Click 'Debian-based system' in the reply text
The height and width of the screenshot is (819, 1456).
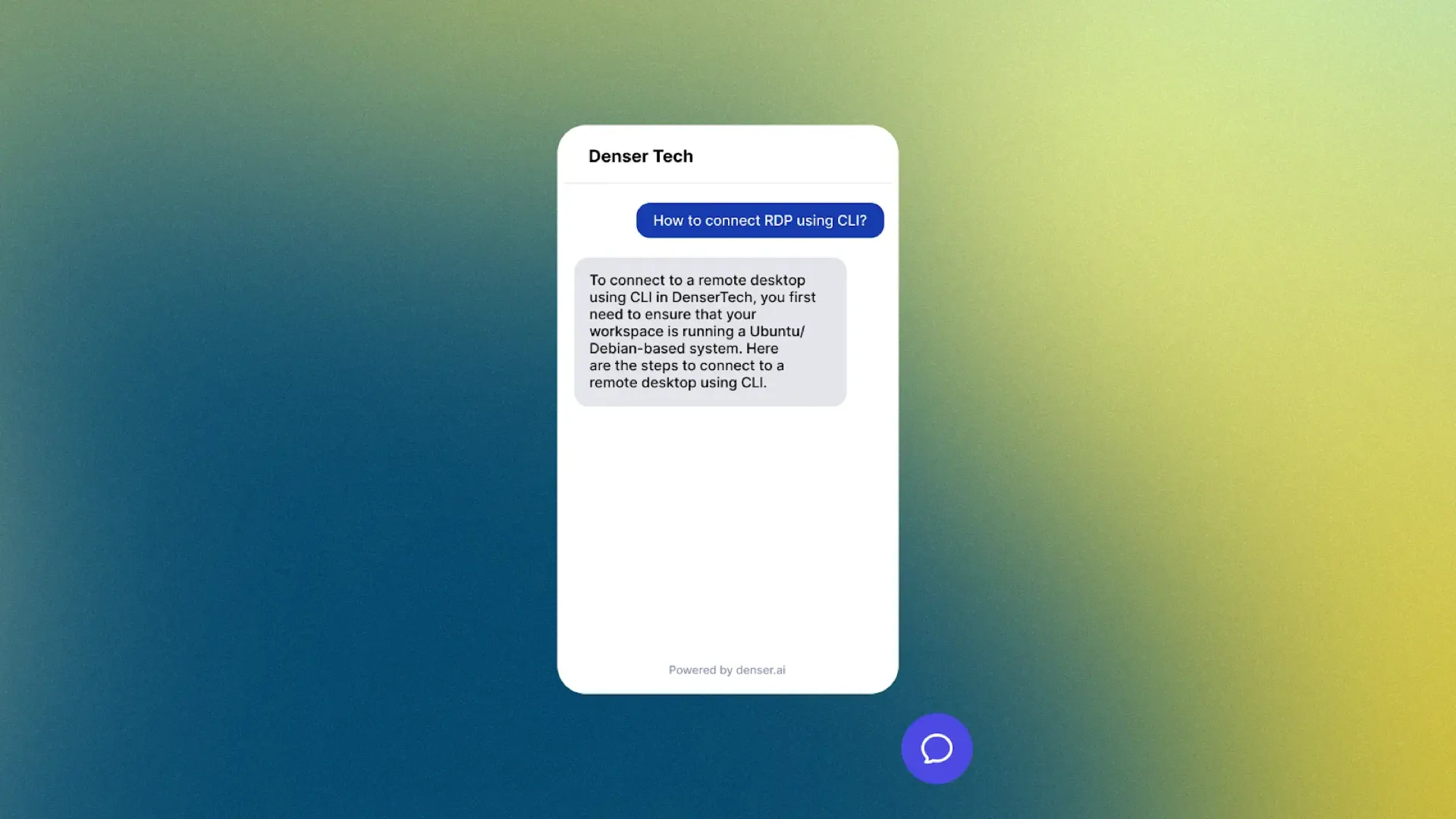point(664,349)
